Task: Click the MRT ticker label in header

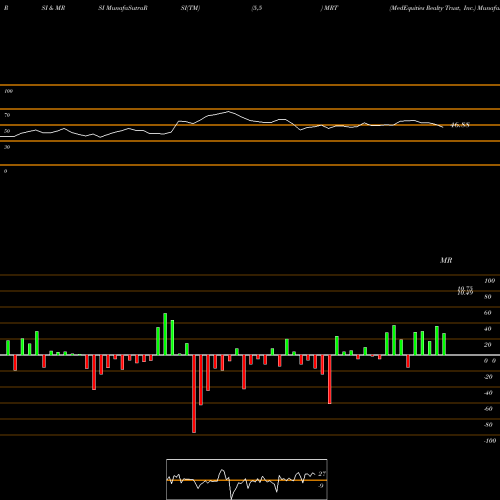Action: click(x=331, y=8)
